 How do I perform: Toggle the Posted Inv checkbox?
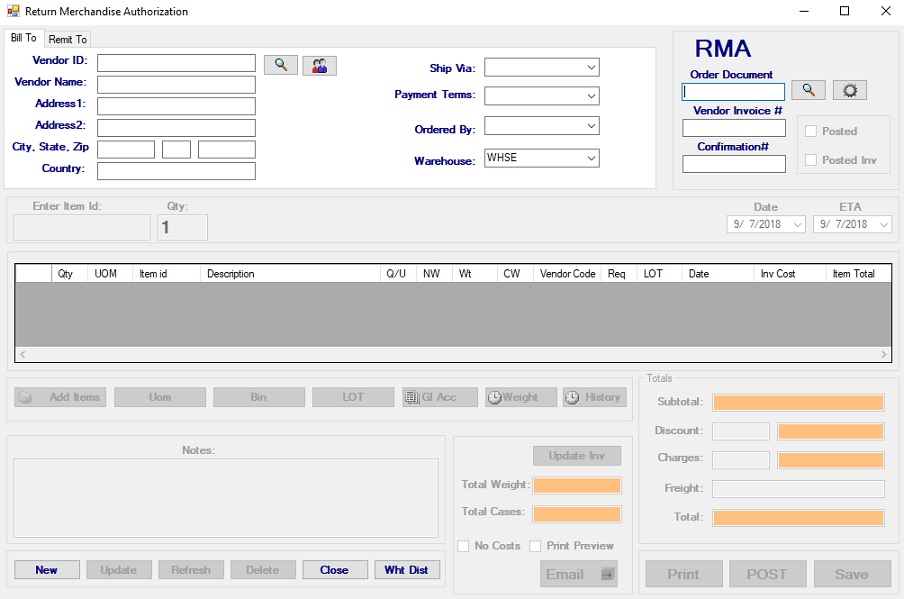tap(811, 160)
